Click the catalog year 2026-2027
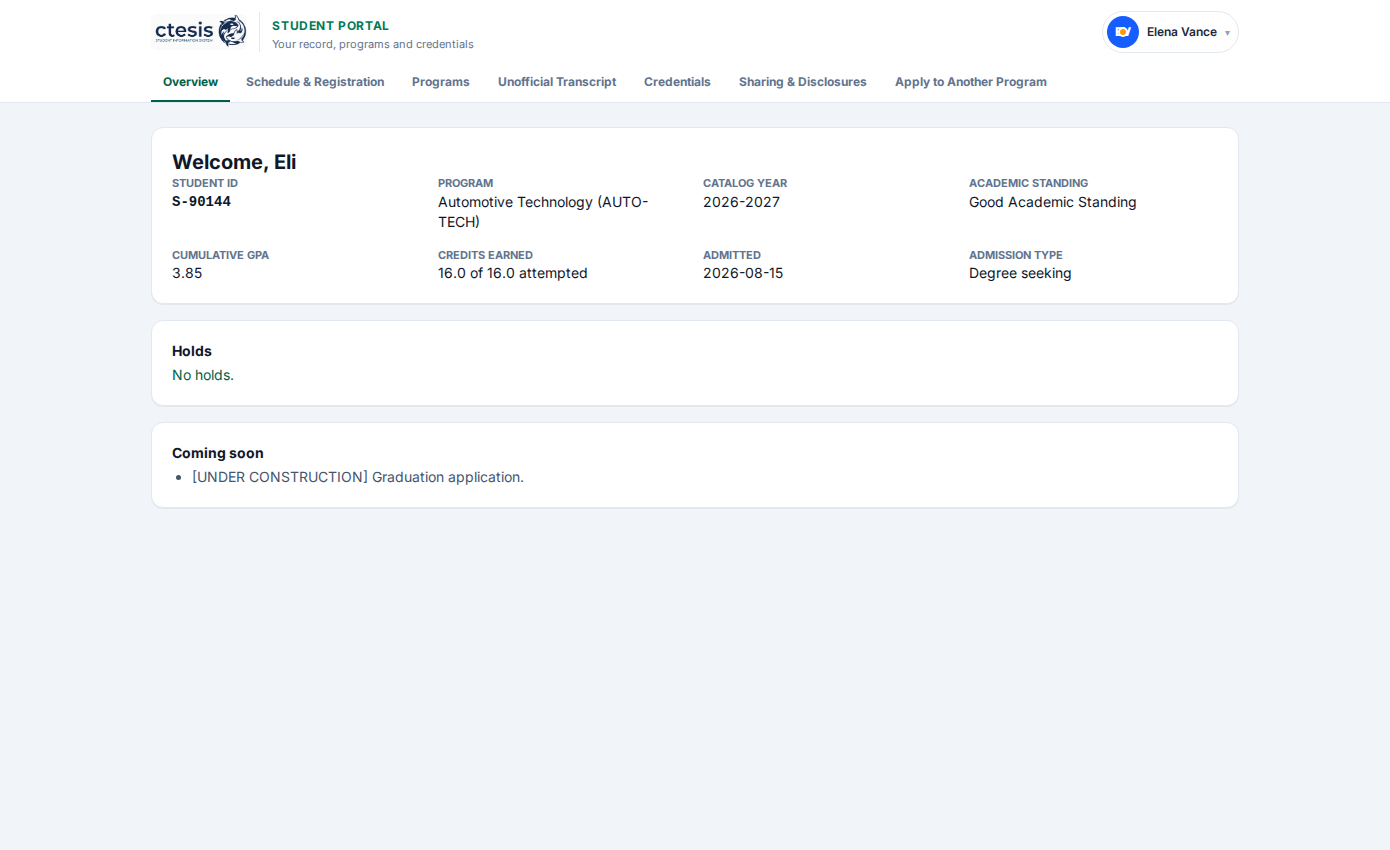The width and height of the screenshot is (1390, 850). tap(741, 202)
